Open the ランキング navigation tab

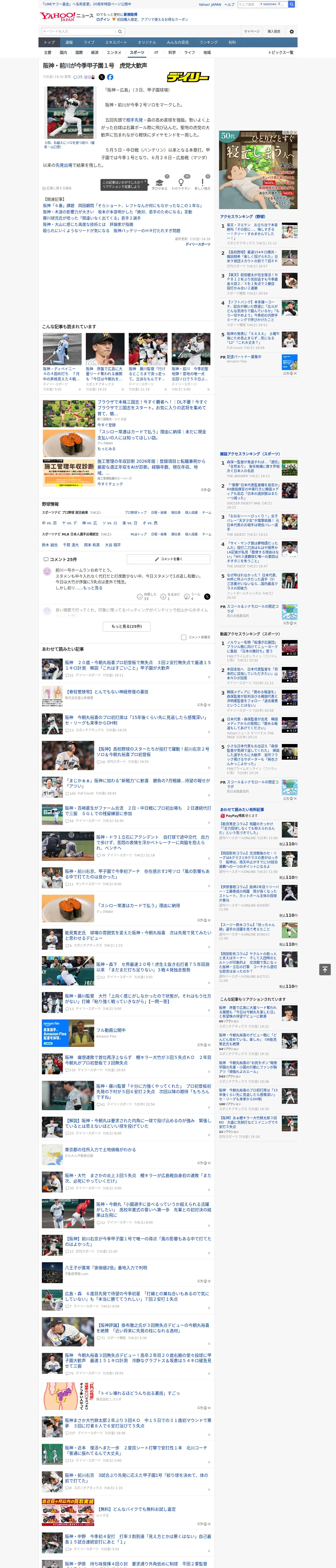[x=209, y=43]
